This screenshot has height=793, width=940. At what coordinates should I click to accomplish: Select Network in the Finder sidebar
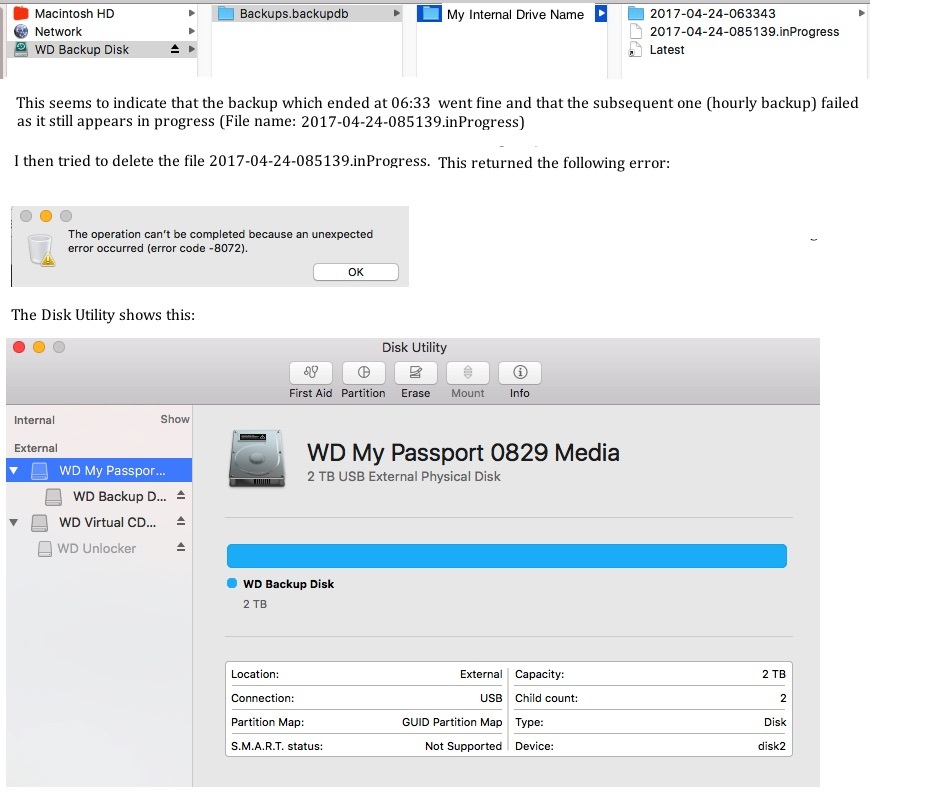[60, 31]
